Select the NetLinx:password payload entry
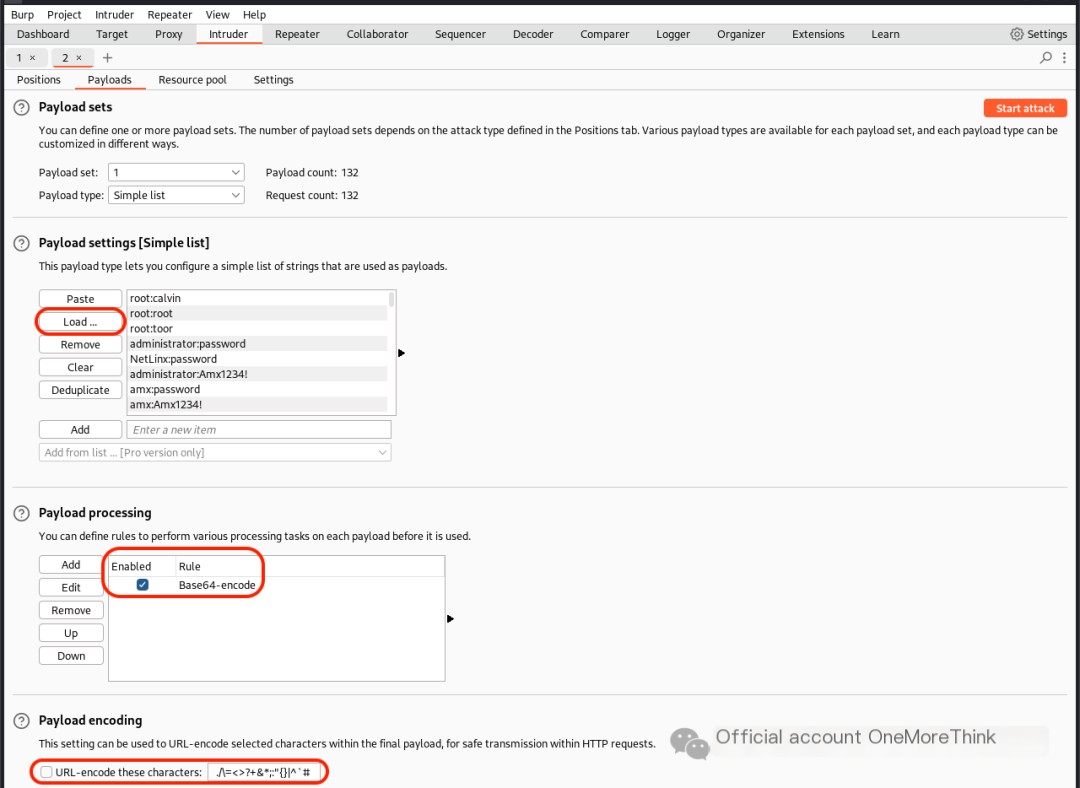 point(258,359)
